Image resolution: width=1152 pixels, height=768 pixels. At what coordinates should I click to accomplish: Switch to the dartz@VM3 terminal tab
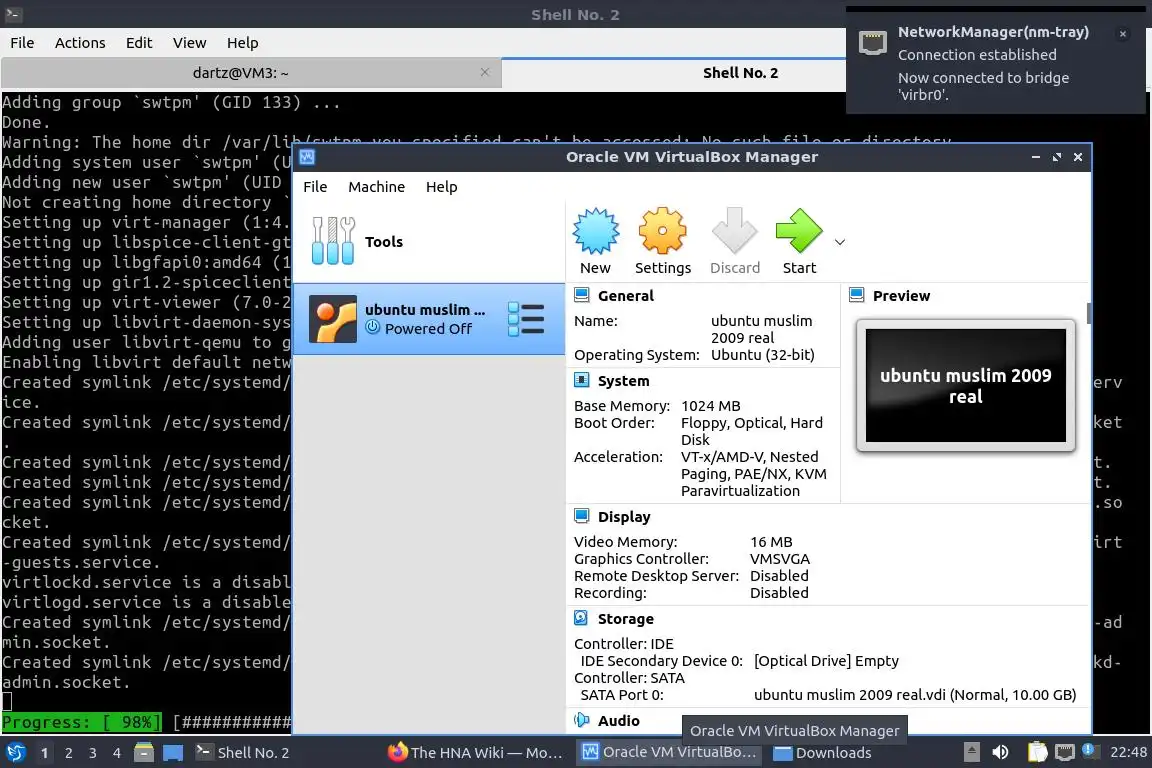tap(240, 73)
